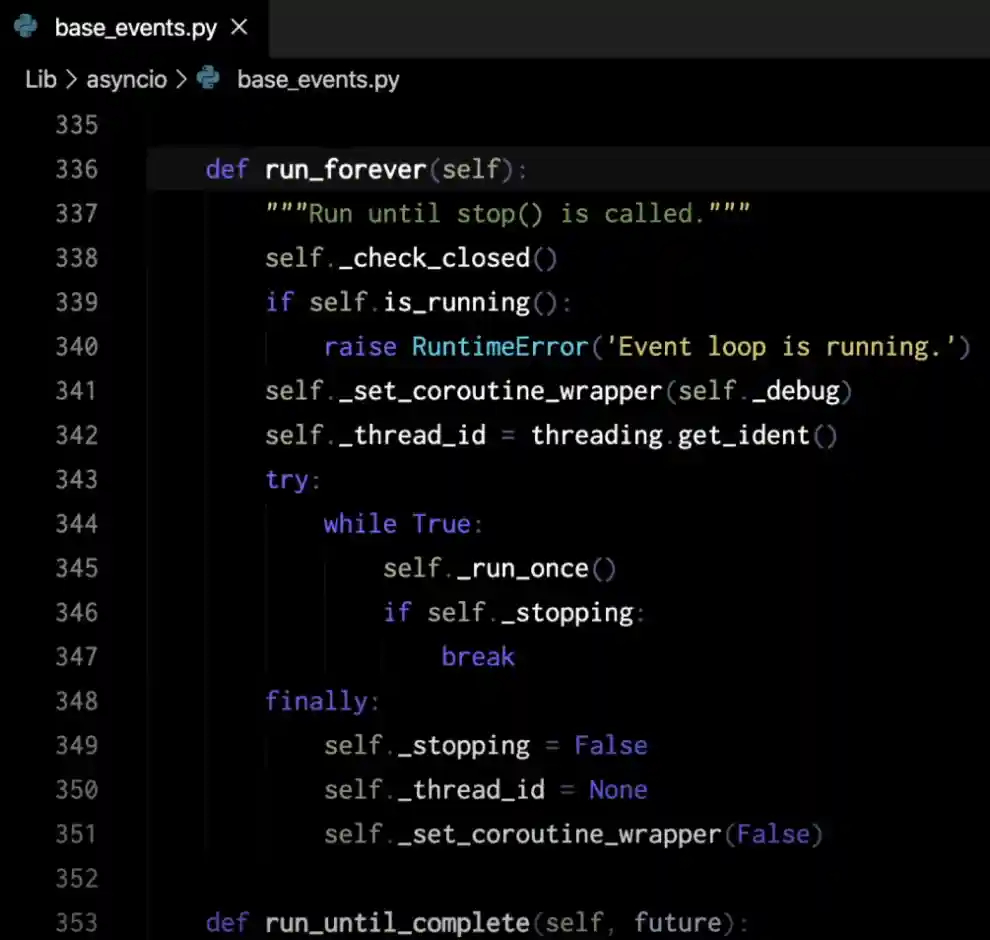The width and height of the screenshot is (990, 940).
Task: Click line number 348 in the gutter
Action: click(76, 701)
